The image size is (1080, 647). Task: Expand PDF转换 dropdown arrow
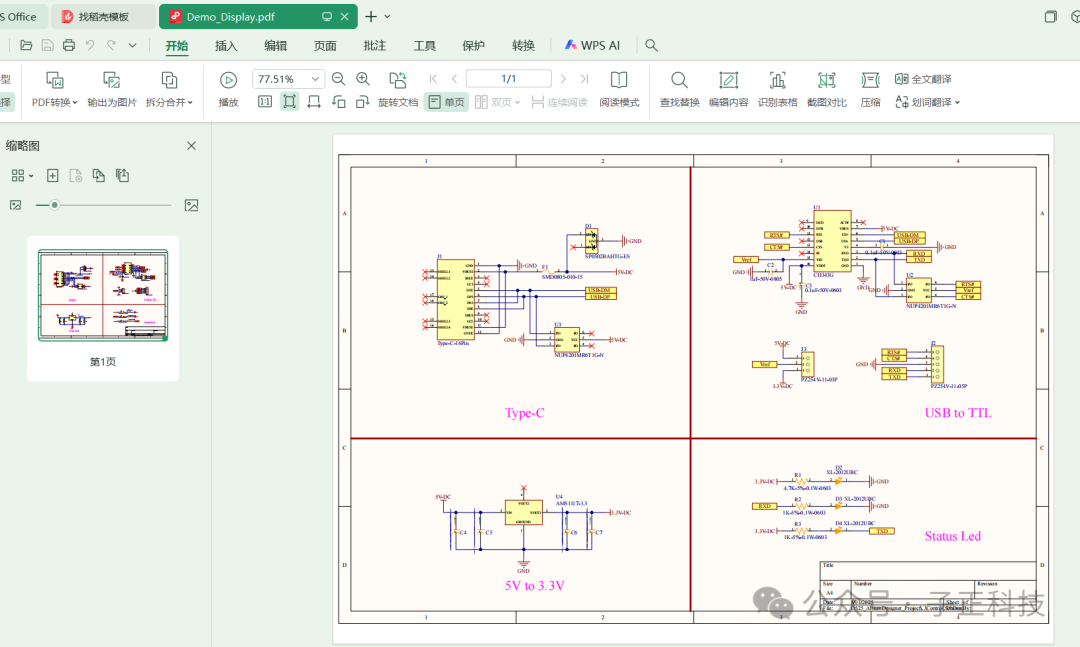pos(74,103)
